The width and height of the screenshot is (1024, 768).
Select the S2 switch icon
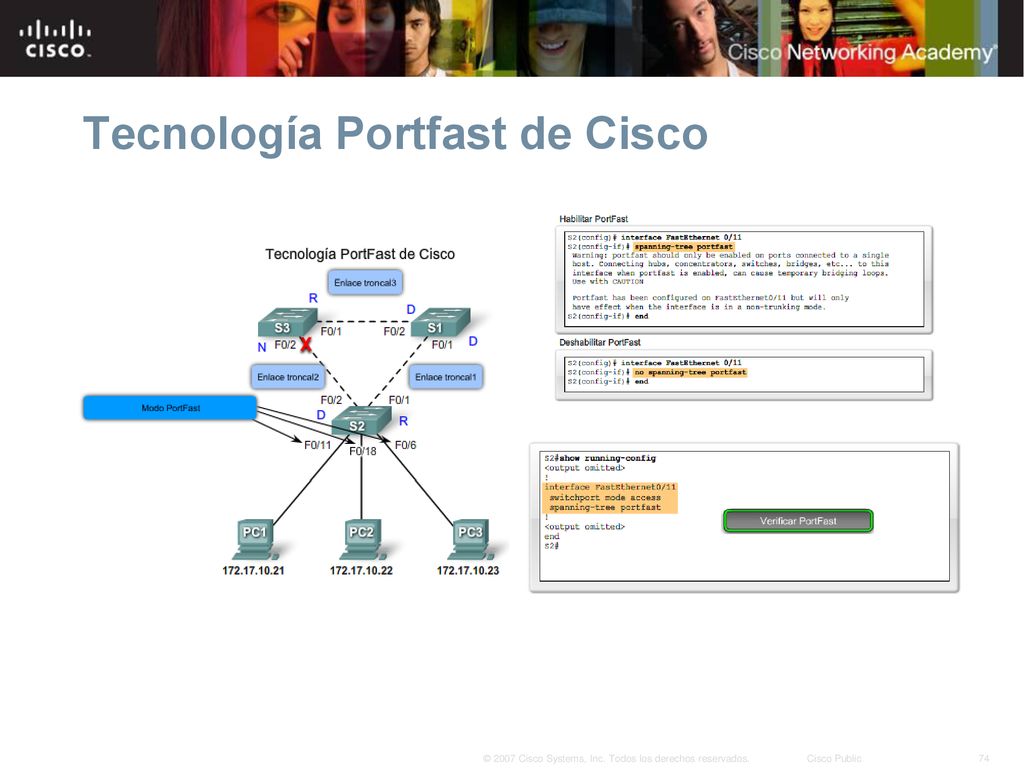(x=361, y=422)
